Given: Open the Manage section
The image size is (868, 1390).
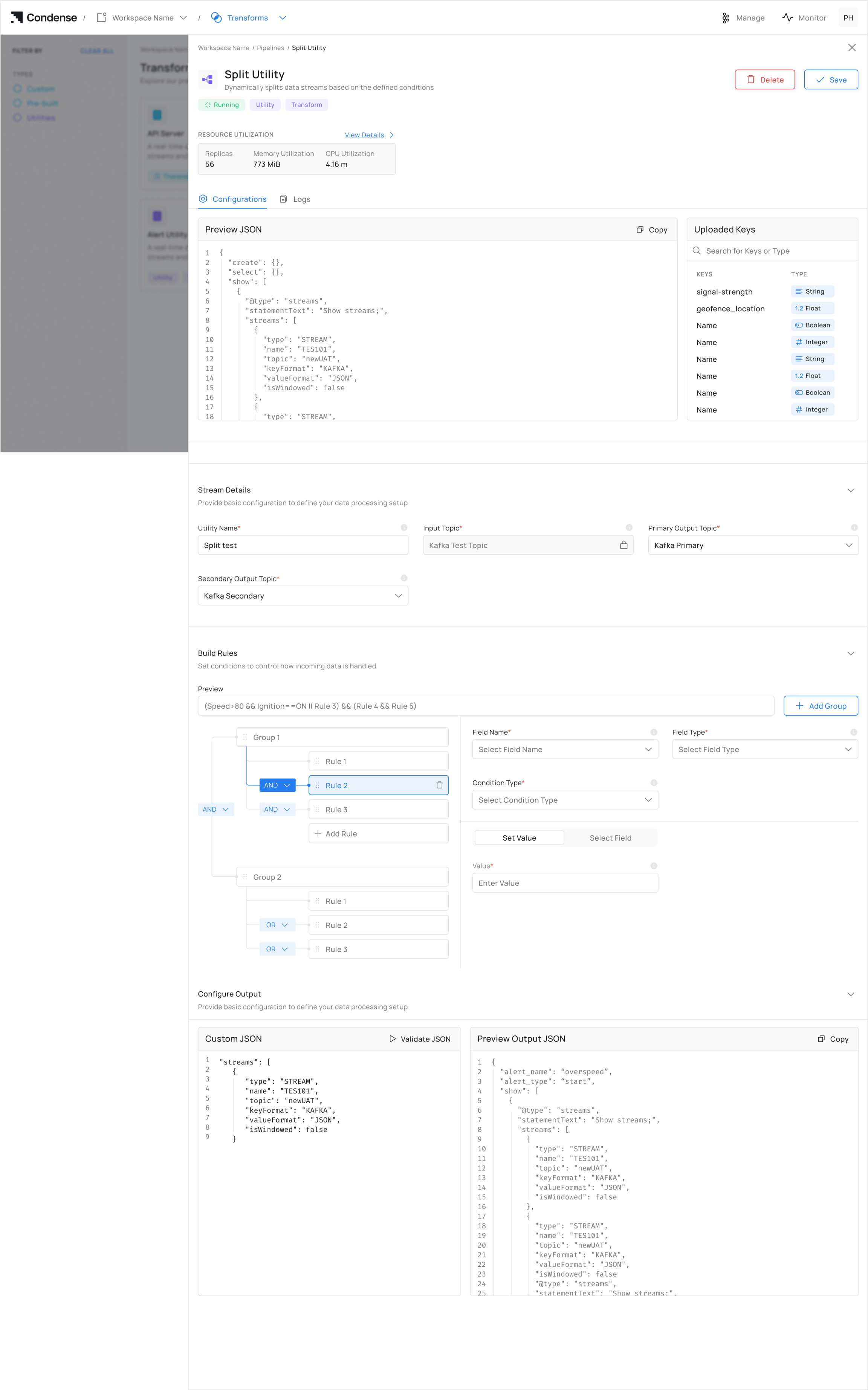Looking at the screenshot, I should 743,18.
